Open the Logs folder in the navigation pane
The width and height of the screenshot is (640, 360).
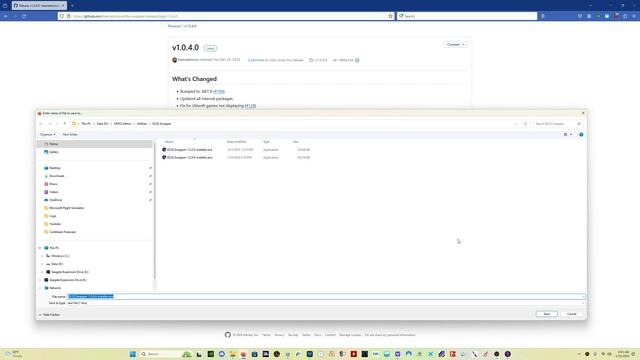[53, 216]
